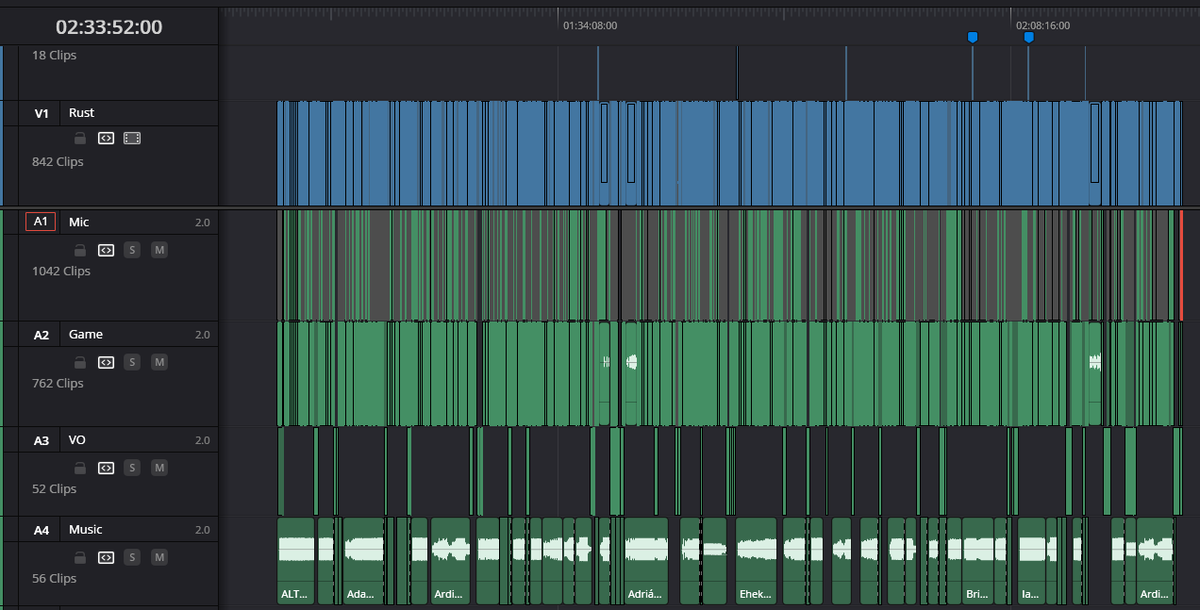The width and height of the screenshot is (1200, 610).
Task: Click ruler at 01:34:08:00 timestamp
Action: pos(590,25)
